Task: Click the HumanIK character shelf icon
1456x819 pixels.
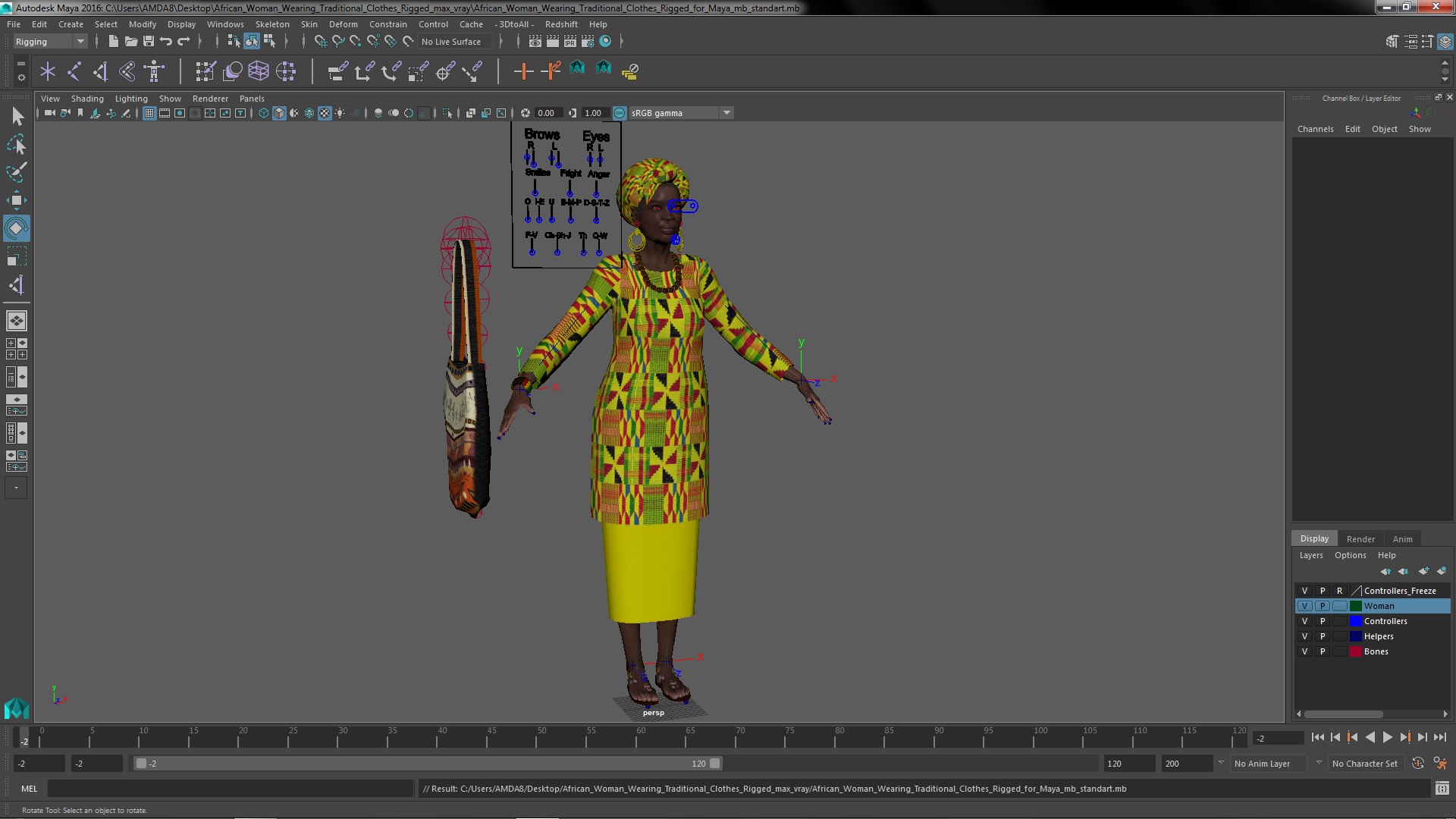Action: point(155,71)
